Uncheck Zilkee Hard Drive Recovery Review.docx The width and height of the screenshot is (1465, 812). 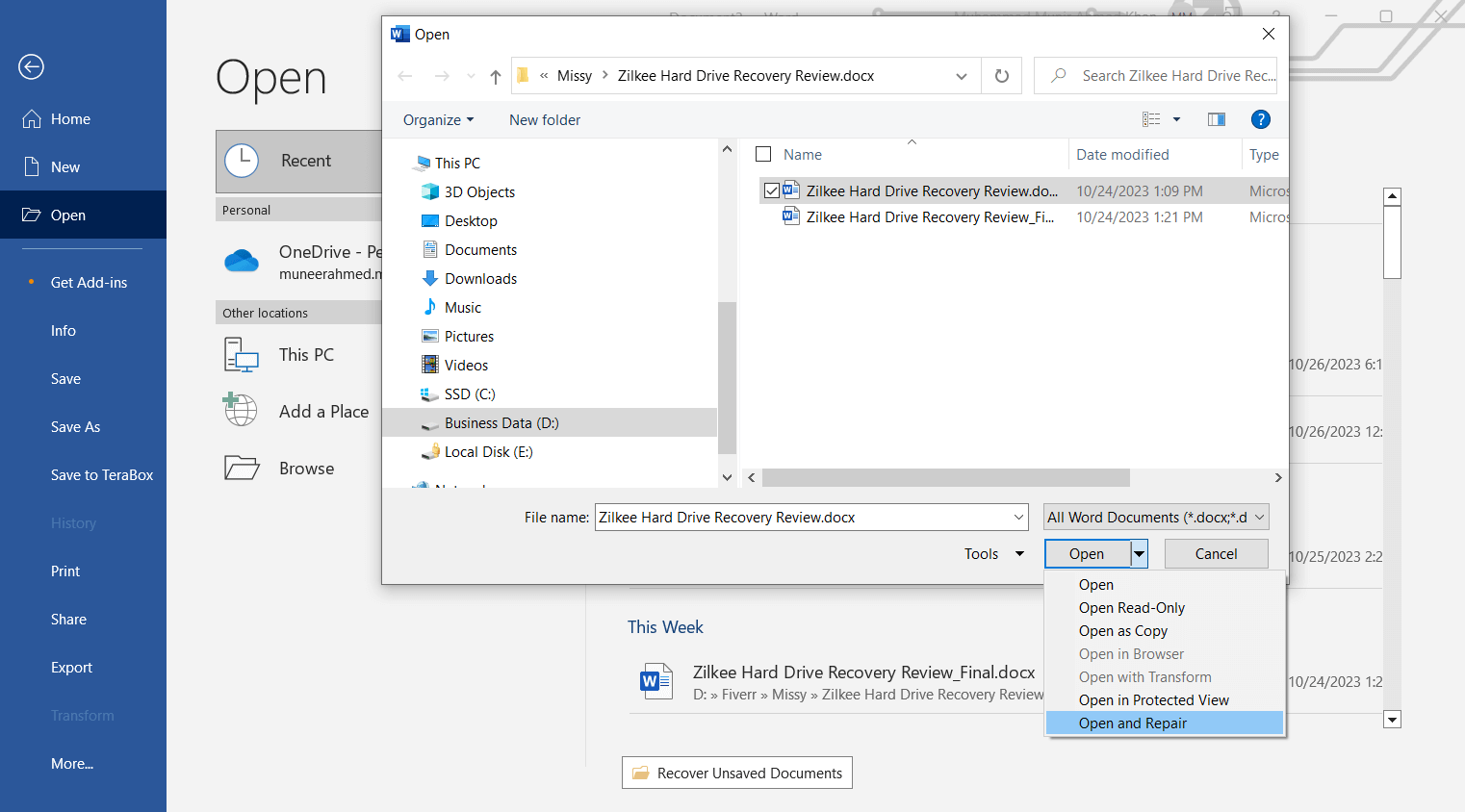coord(772,190)
